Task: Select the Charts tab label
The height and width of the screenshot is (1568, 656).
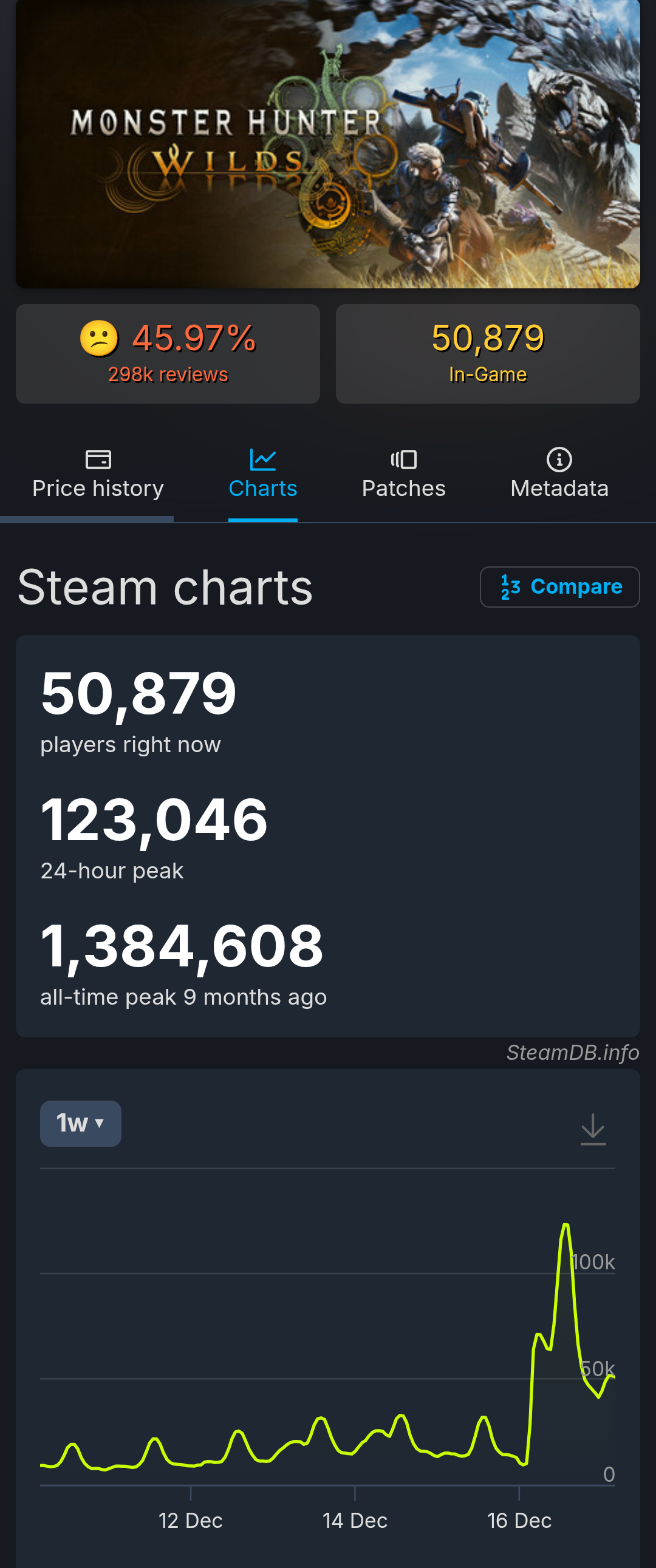Action: coord(263,488)
